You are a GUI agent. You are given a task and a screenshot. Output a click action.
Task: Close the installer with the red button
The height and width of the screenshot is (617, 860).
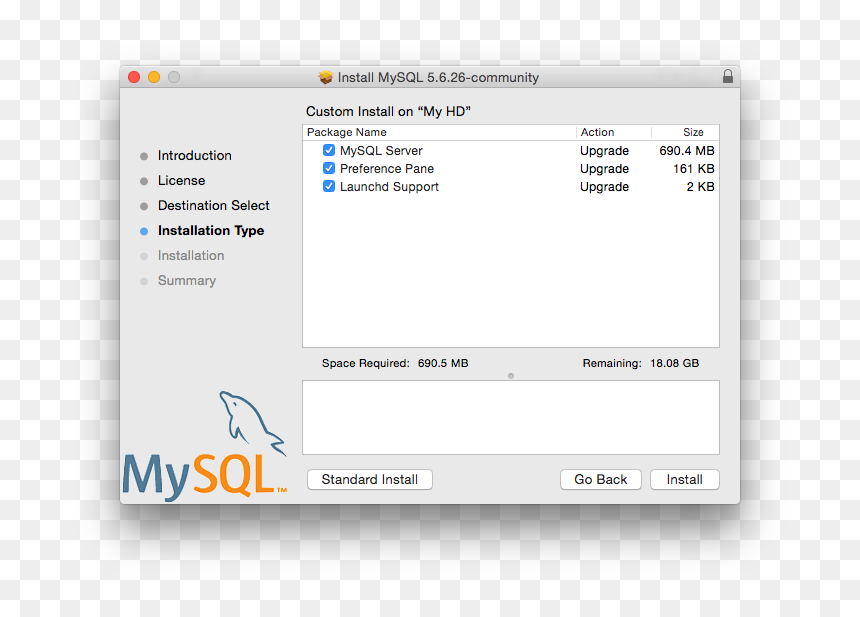134,77
